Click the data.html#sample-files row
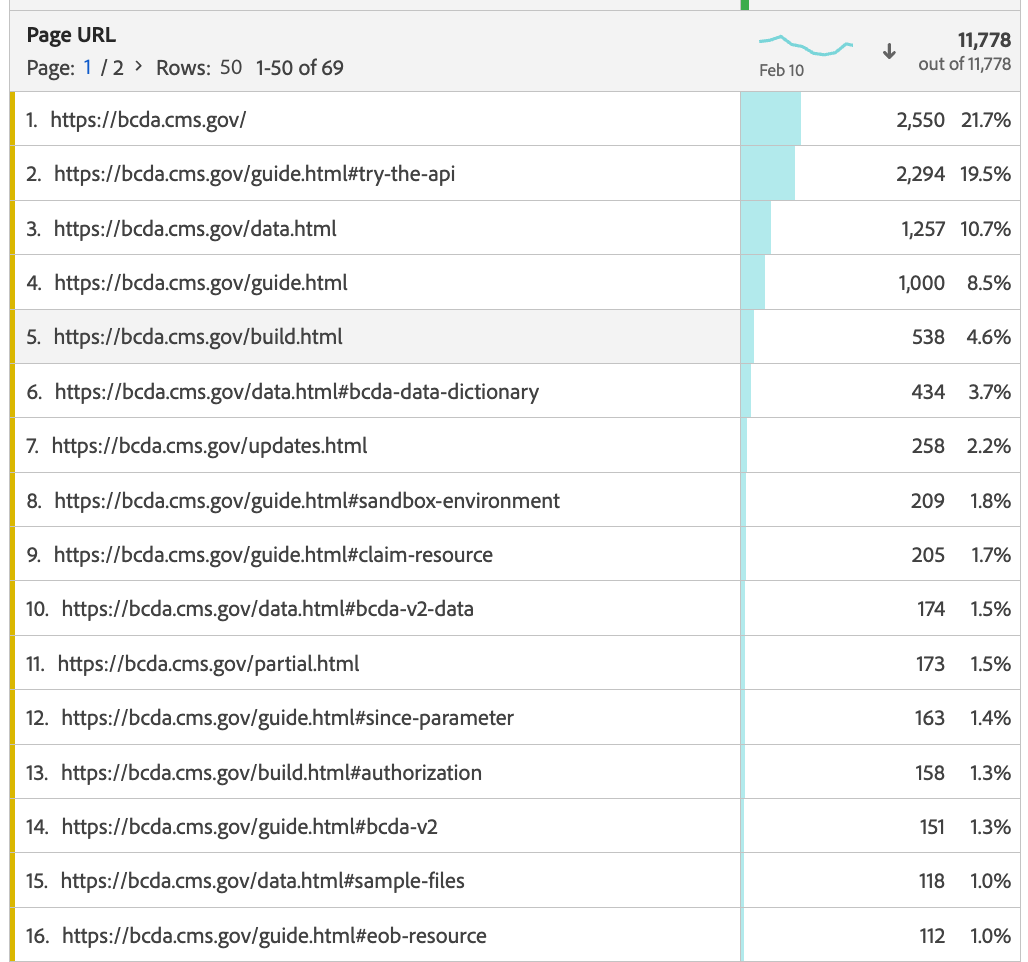The width and height of the screenshot is (1028, 962). (x=262, y=881)
